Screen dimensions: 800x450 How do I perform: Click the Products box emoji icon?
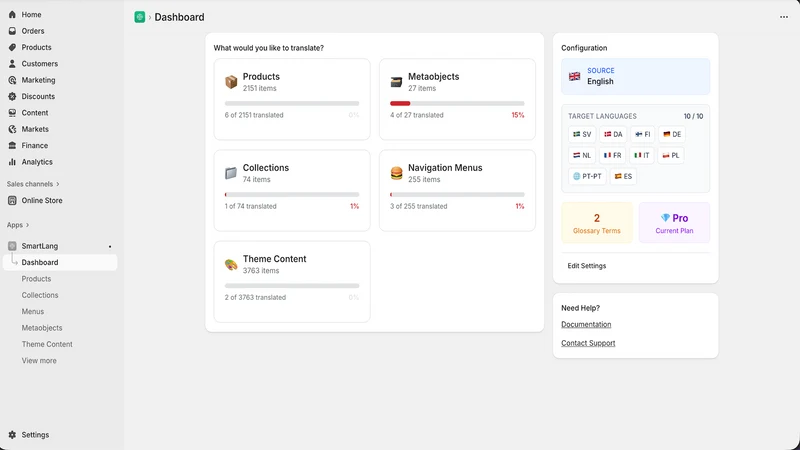click(x=231, y=82)
